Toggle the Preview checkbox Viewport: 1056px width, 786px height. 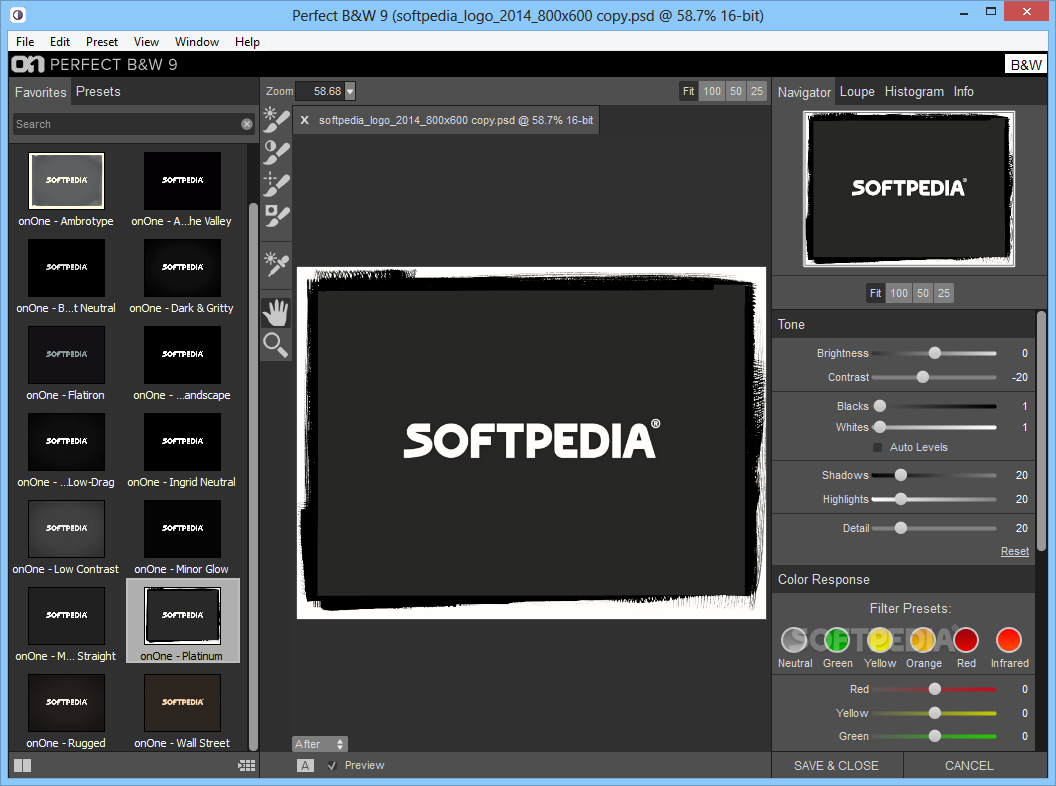pos(331,765)
